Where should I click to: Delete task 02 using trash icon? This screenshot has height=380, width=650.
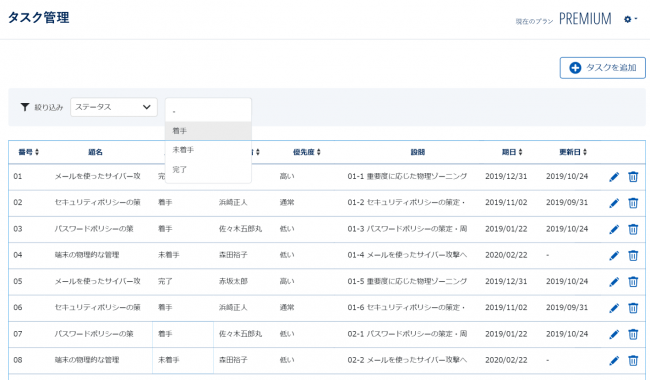(x=633, y=203)
